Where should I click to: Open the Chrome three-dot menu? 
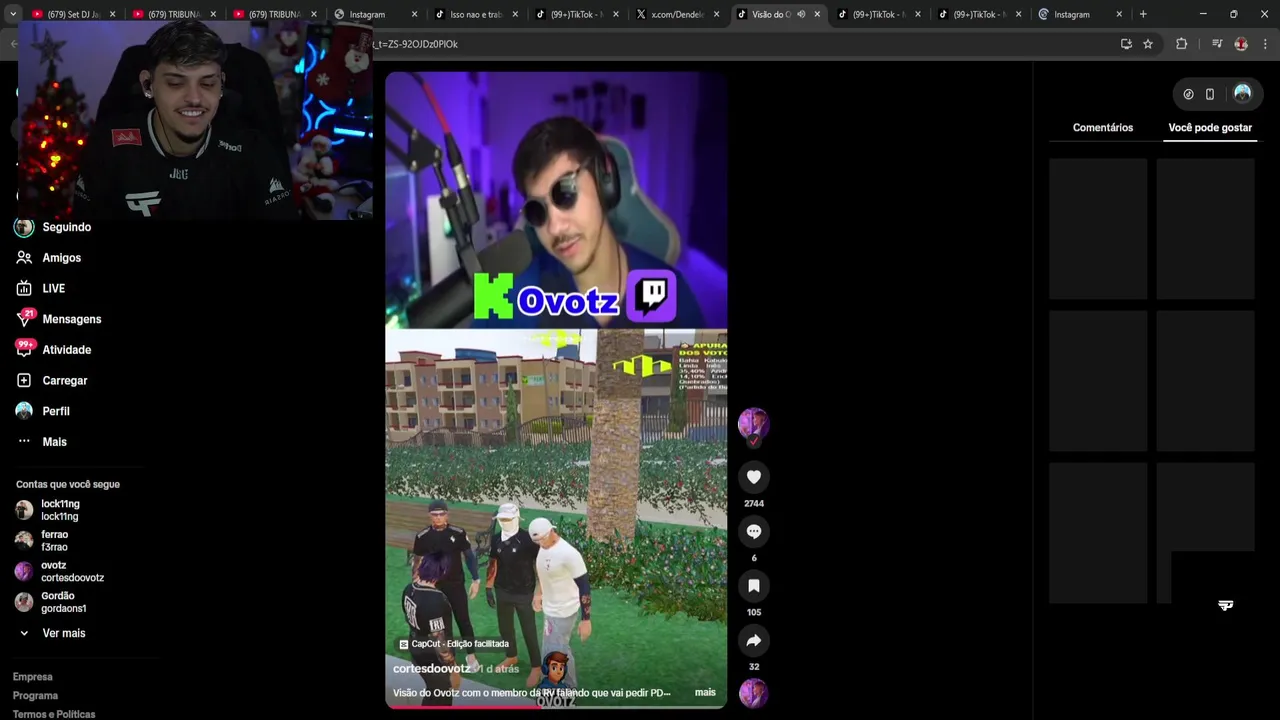pos(1265,44)
